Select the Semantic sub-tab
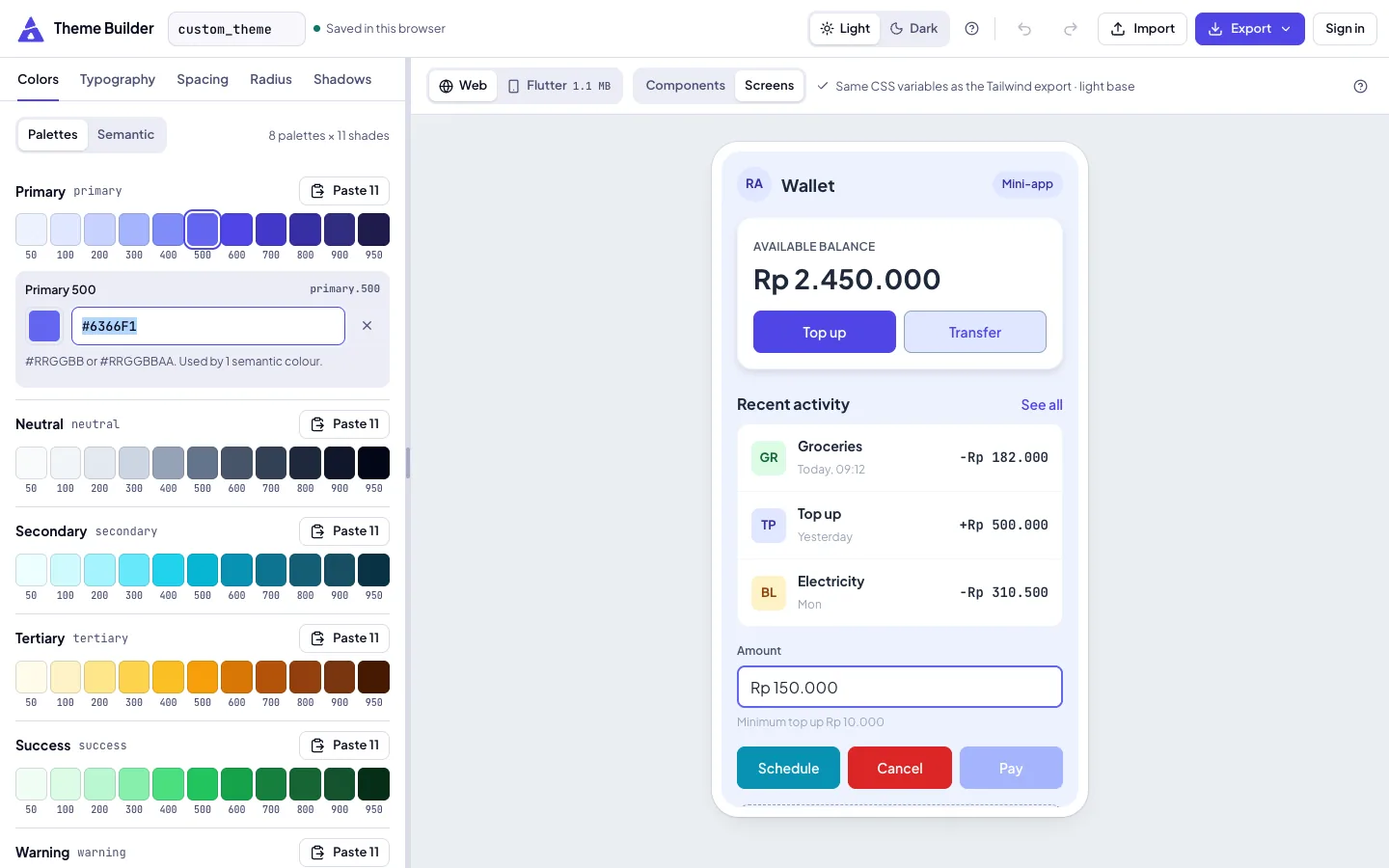The image size is (1389, 868). pyautogui.click(x=125, y=135)
